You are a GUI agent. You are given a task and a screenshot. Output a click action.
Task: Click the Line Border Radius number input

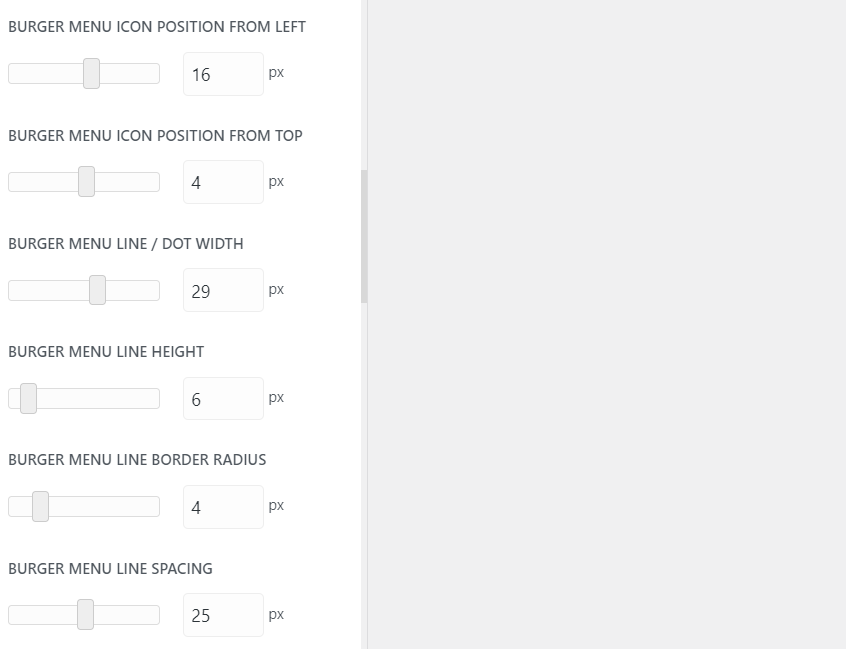pos(223,507)
